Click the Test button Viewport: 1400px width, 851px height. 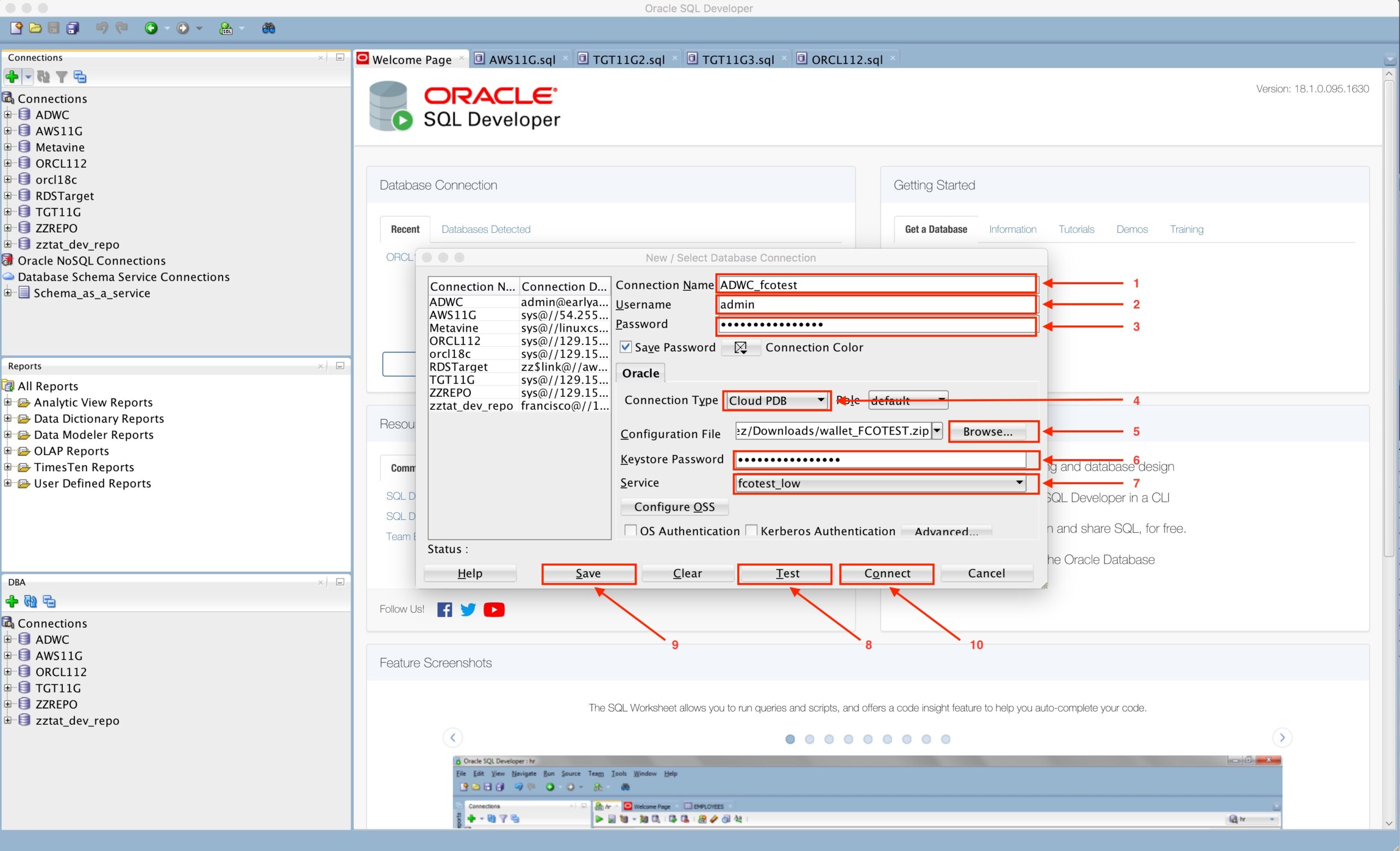pos(787,573)
